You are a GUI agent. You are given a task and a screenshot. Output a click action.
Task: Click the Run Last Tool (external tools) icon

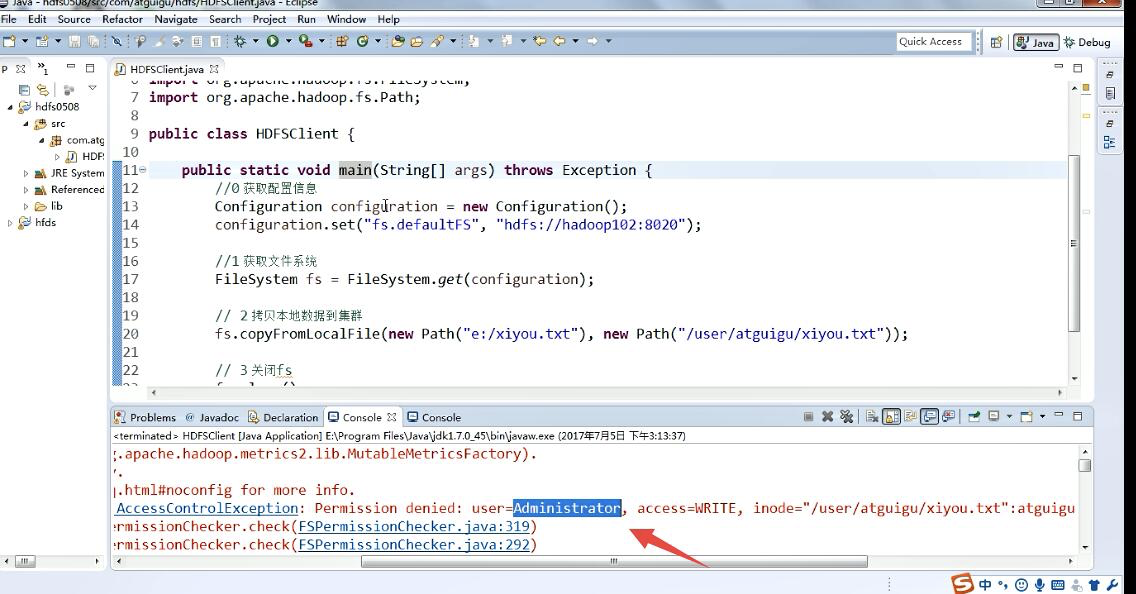(x=305, y=41)
